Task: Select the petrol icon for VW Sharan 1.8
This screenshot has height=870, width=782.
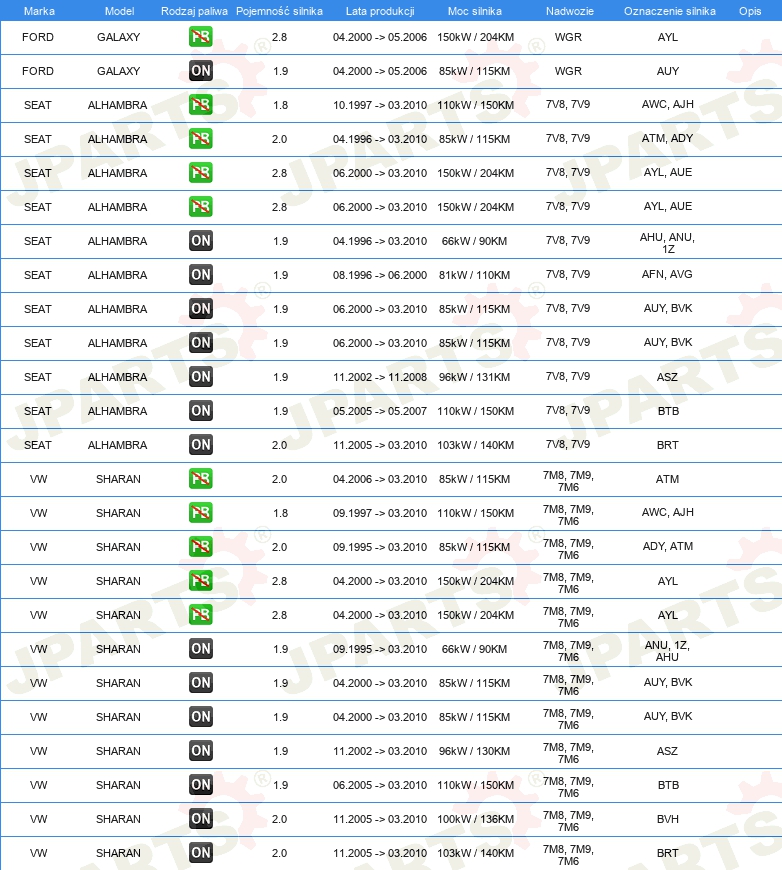Action: click(200, 513)
